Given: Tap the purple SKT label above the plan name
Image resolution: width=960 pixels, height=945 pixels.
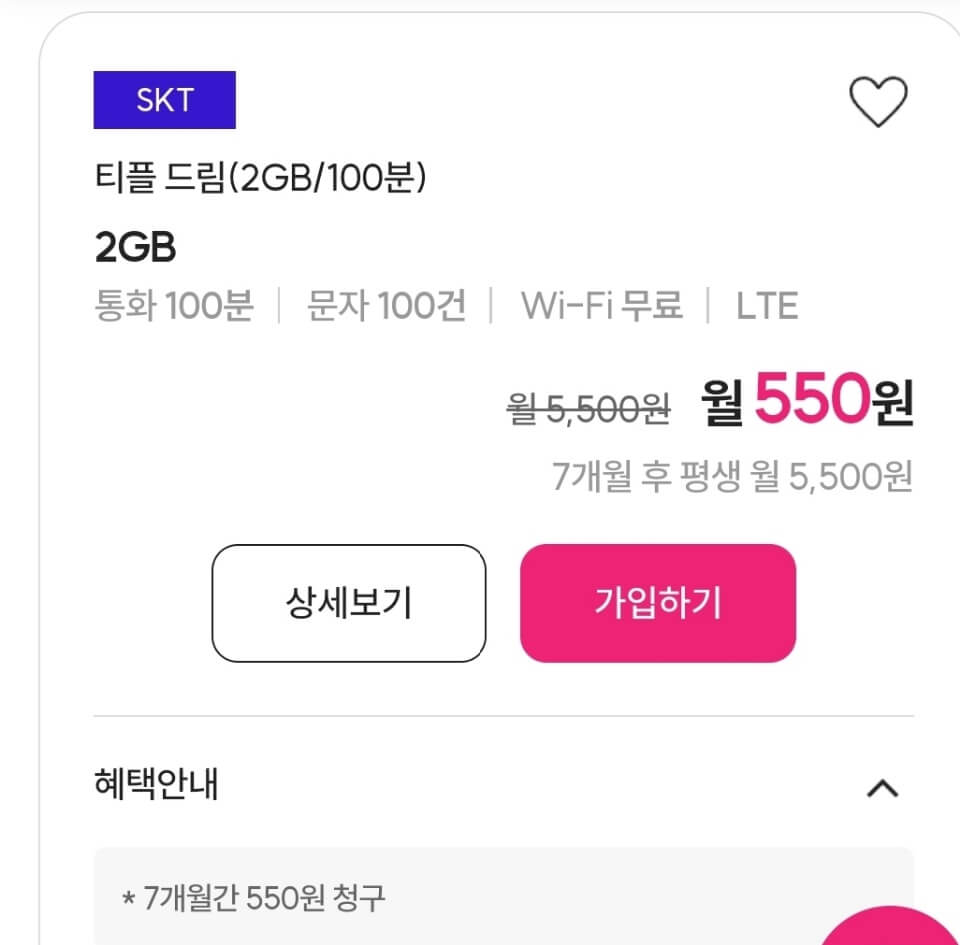Looking at the screenshot, I should pos(163,99).
